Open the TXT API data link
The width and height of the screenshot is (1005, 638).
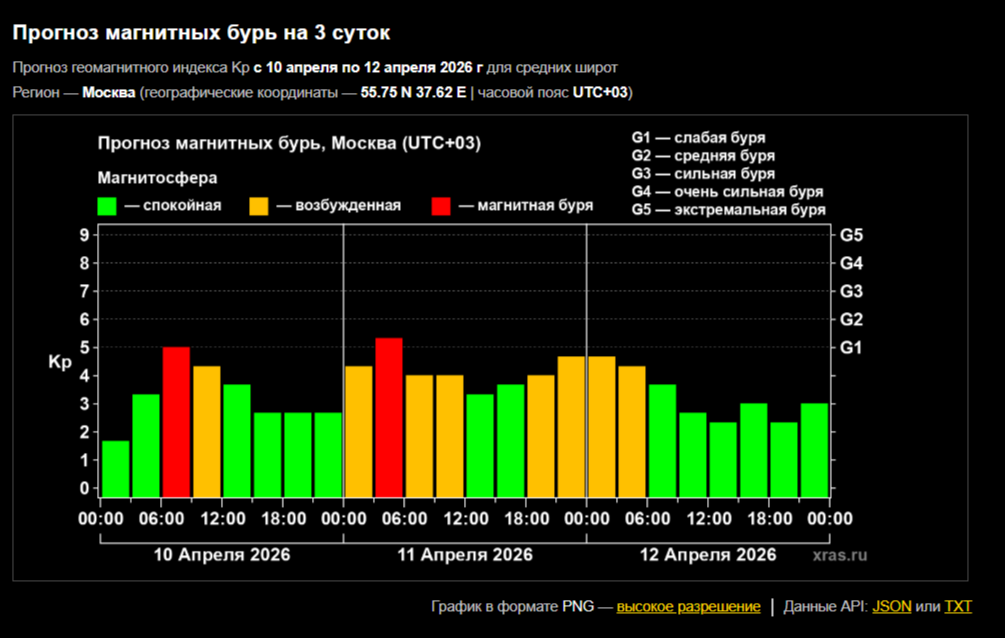(x=958, y=607)
